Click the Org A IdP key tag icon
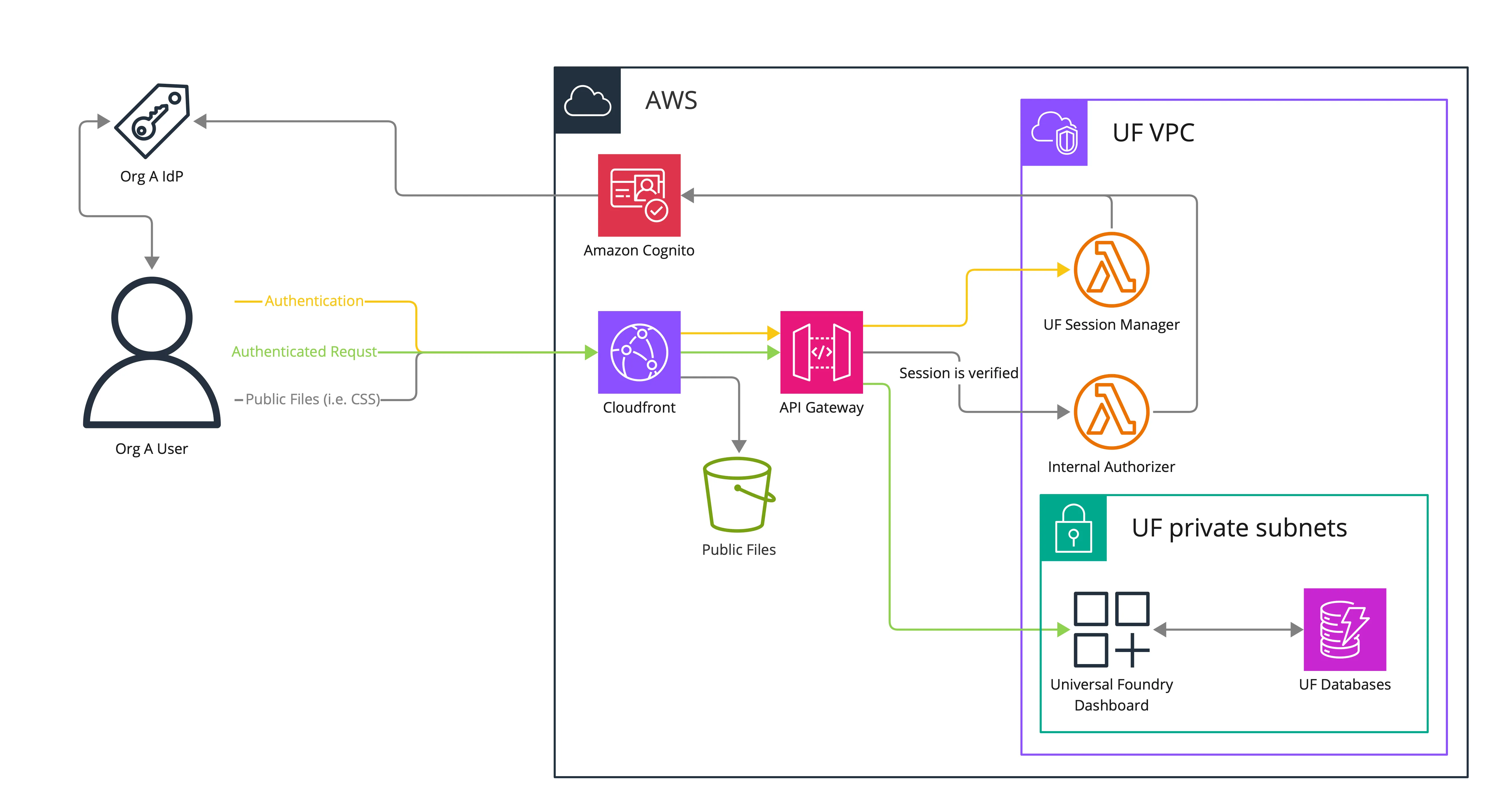 point(152,121)
